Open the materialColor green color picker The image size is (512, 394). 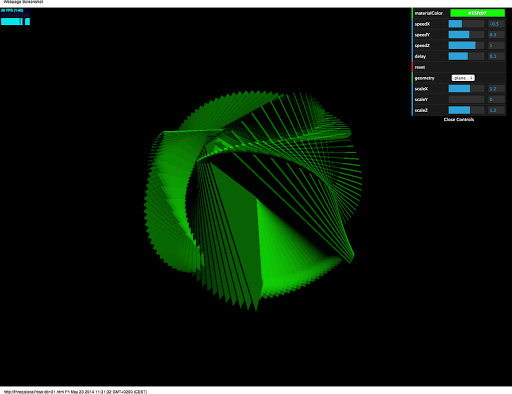[477, 13]
